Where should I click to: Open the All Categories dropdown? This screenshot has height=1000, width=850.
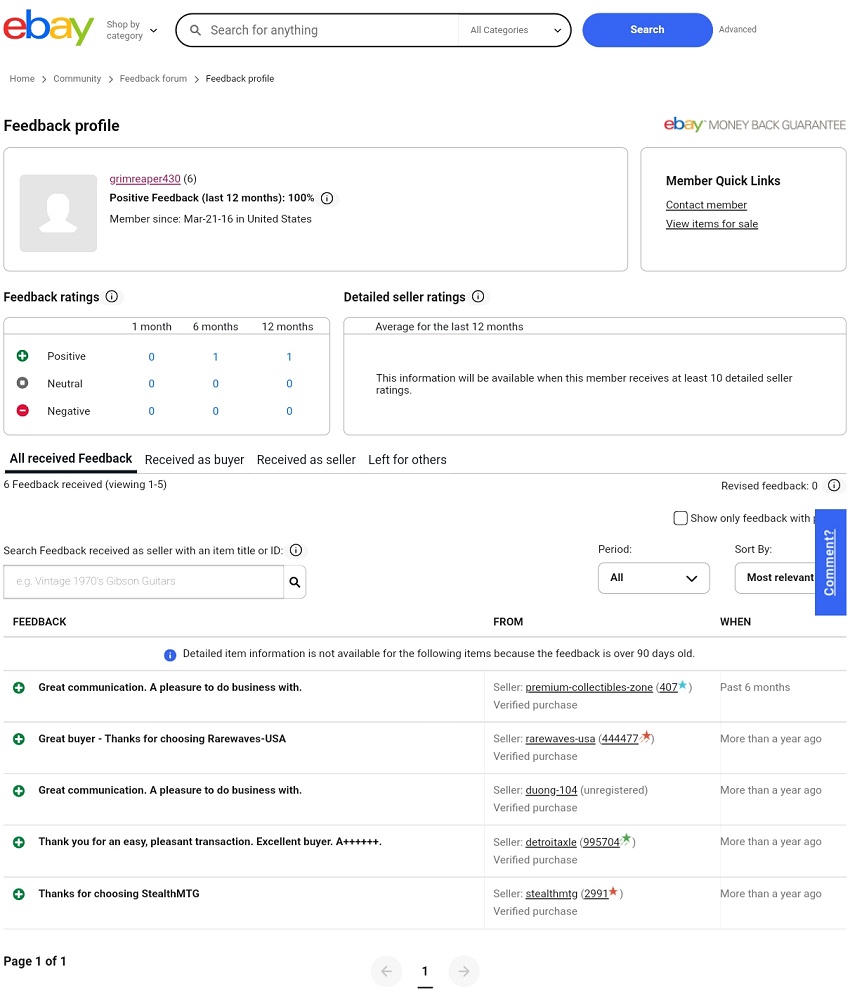(515, 30)
